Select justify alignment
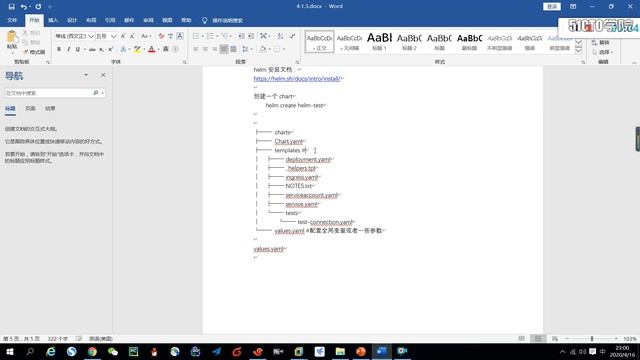The width and height of the screenshot is (640, 360). 224,49
